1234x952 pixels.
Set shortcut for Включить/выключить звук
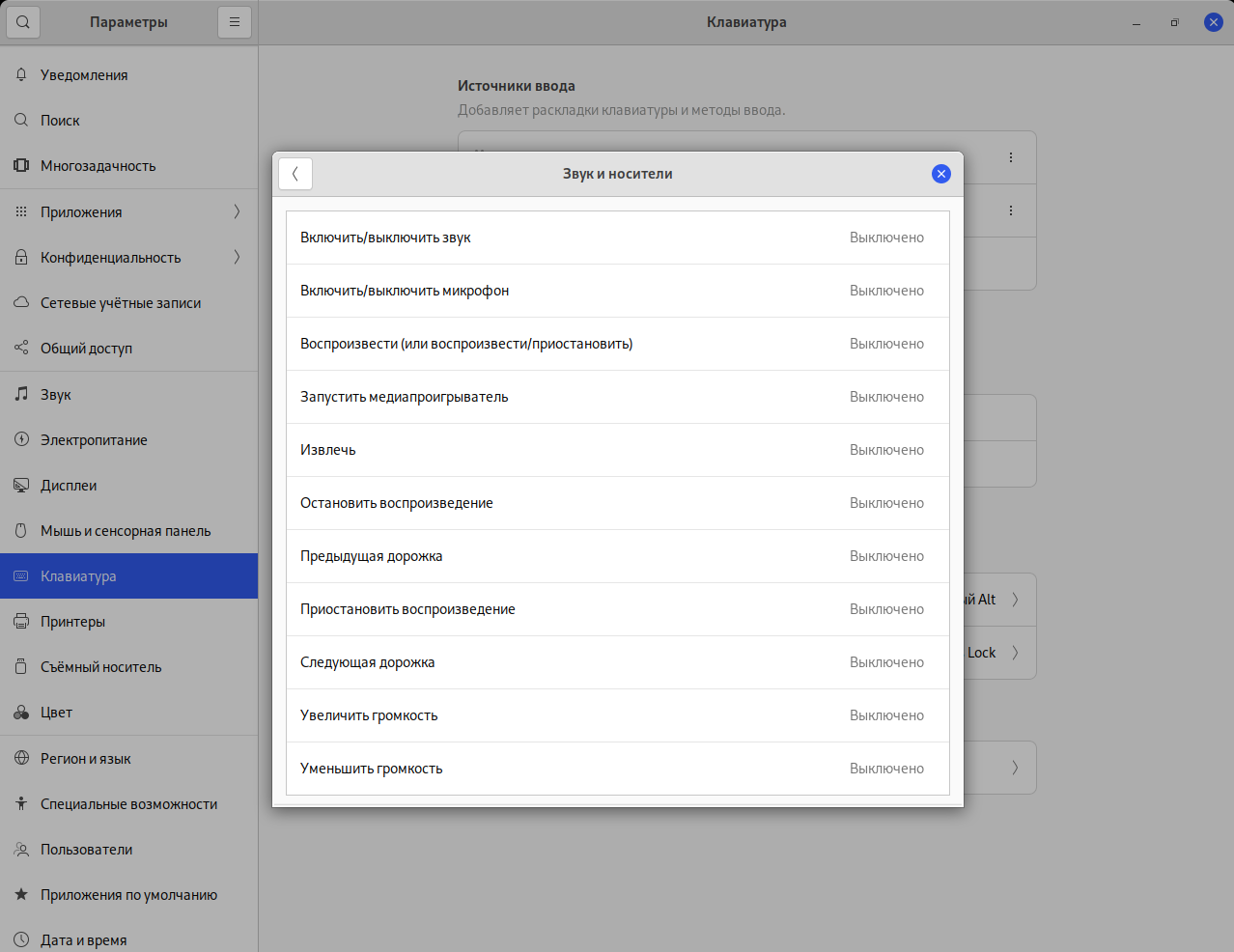click(x=617, y=238)
